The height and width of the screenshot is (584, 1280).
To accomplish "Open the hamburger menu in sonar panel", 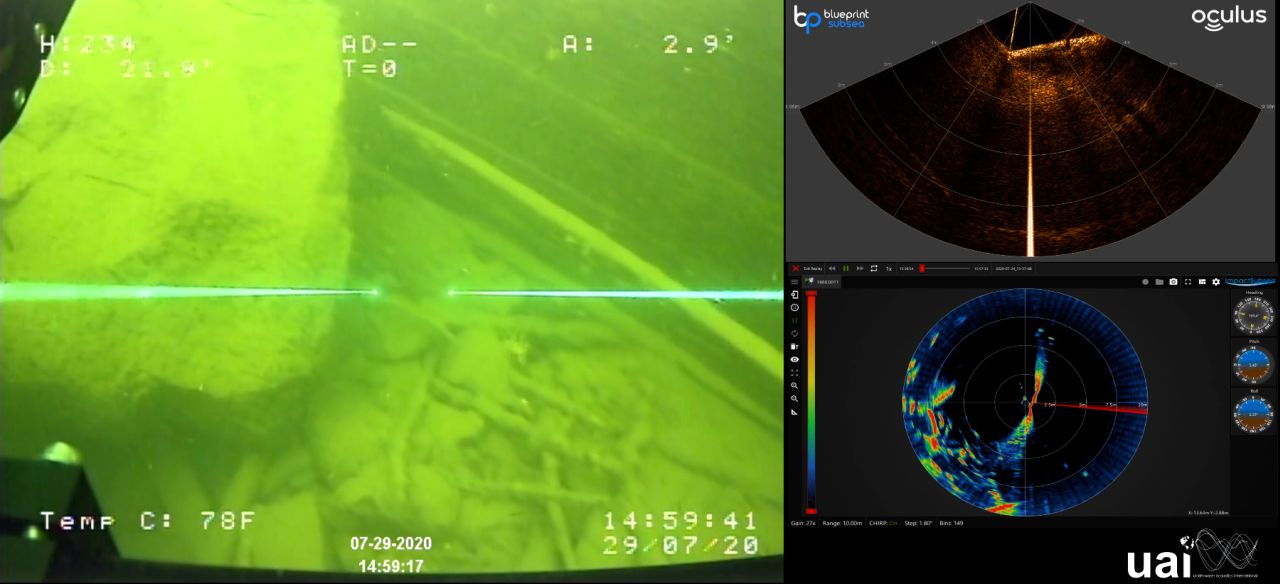I will coord(795,282).
